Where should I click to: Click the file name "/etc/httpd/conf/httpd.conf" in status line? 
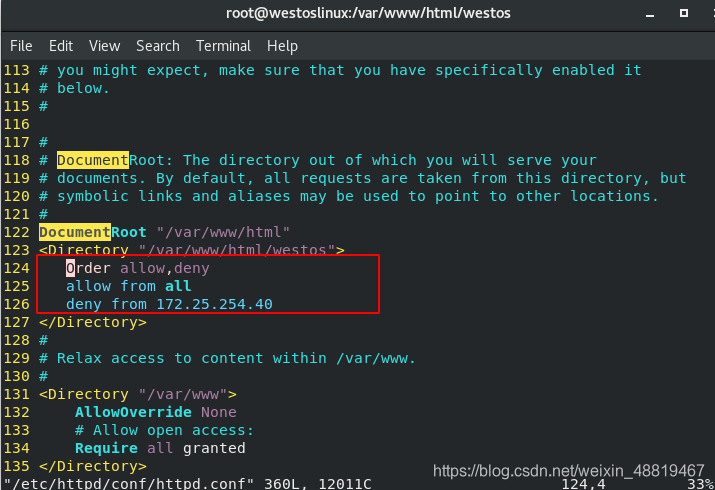129,484
